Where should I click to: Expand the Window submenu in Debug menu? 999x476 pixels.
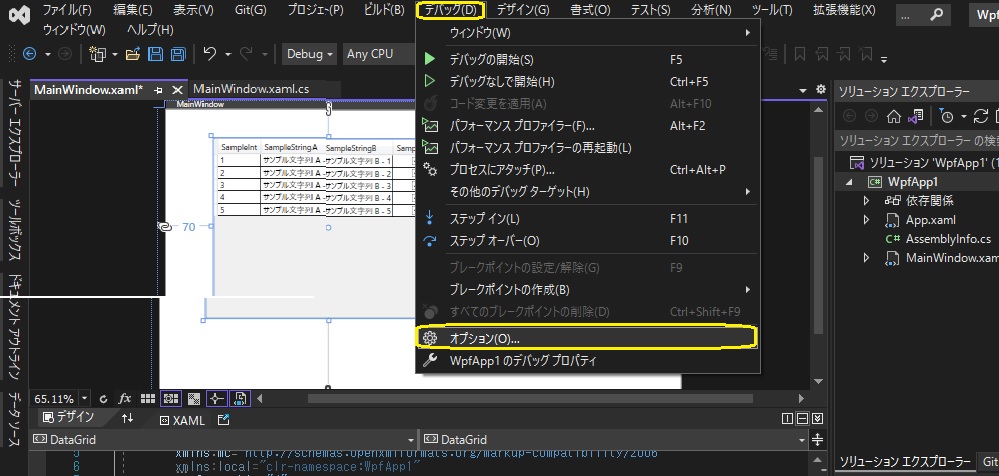pos(587,32)
